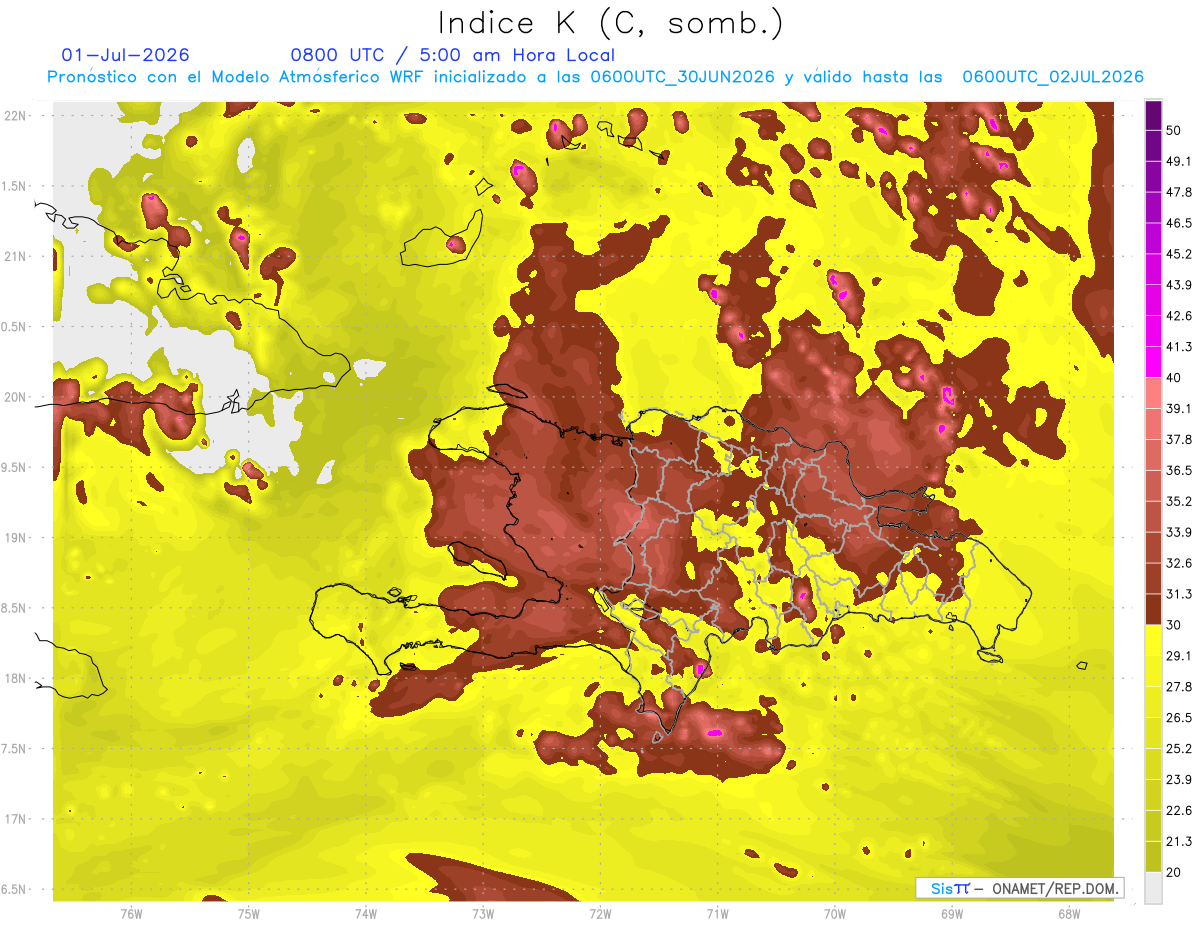Click the "ONAMET/REP.DOM." credit label
This screenshot has width=1200, height=927.
tap(1056, 888)
